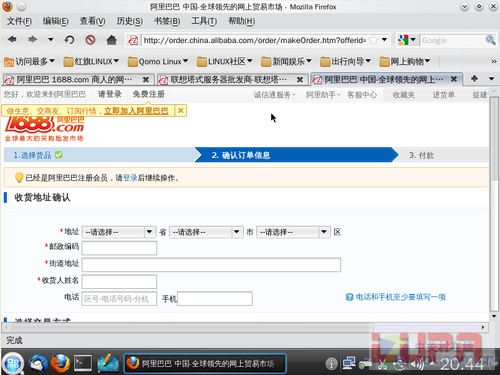The height and width of the screenshot is (375, 500).
Task: Bookmark this page with the star
Action: 374,40
